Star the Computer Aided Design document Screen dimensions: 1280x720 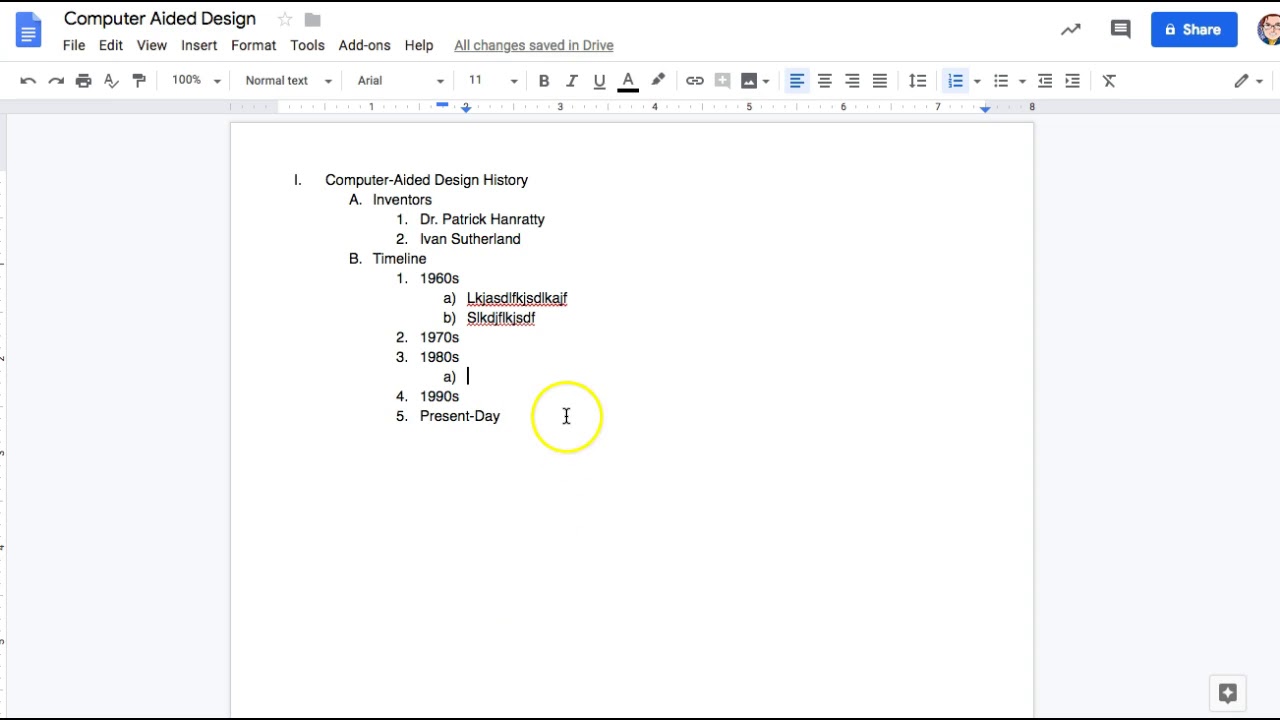coord(285,19)
